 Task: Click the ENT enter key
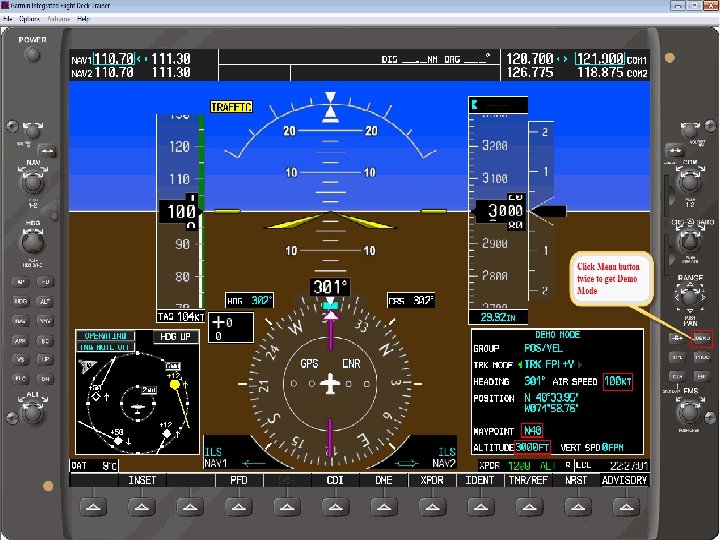click(702, 376)
